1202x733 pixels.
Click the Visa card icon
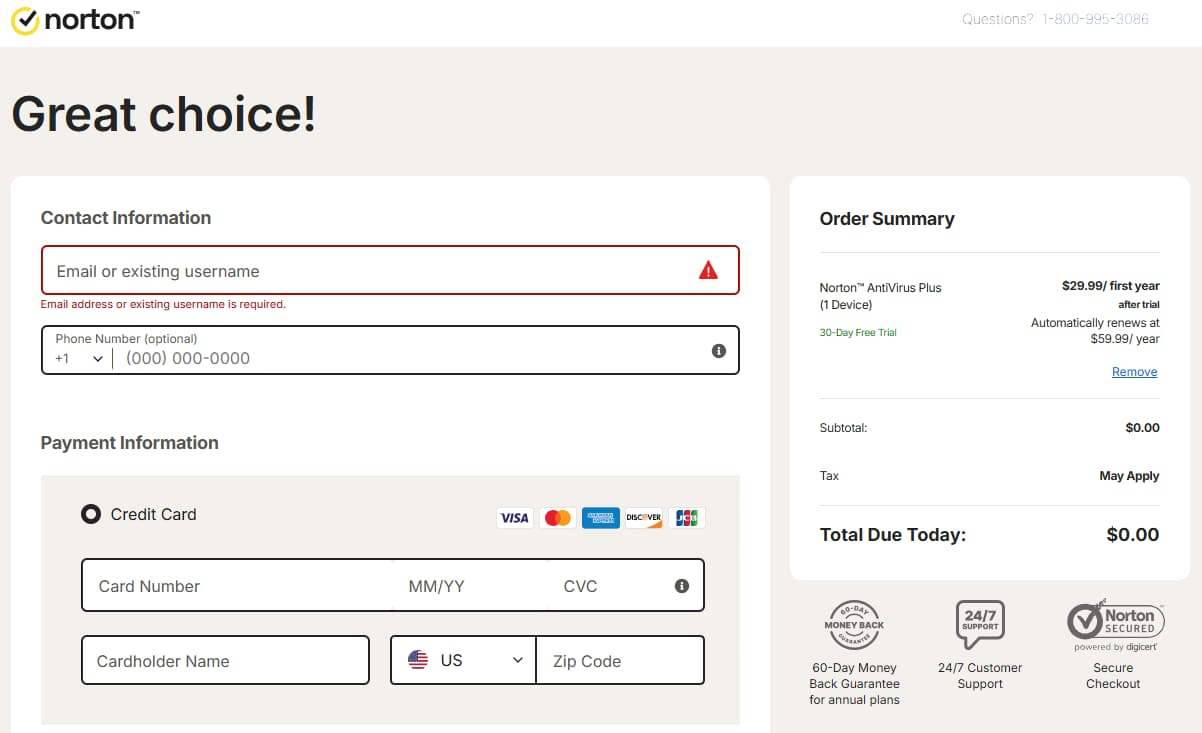coord(514,518)
